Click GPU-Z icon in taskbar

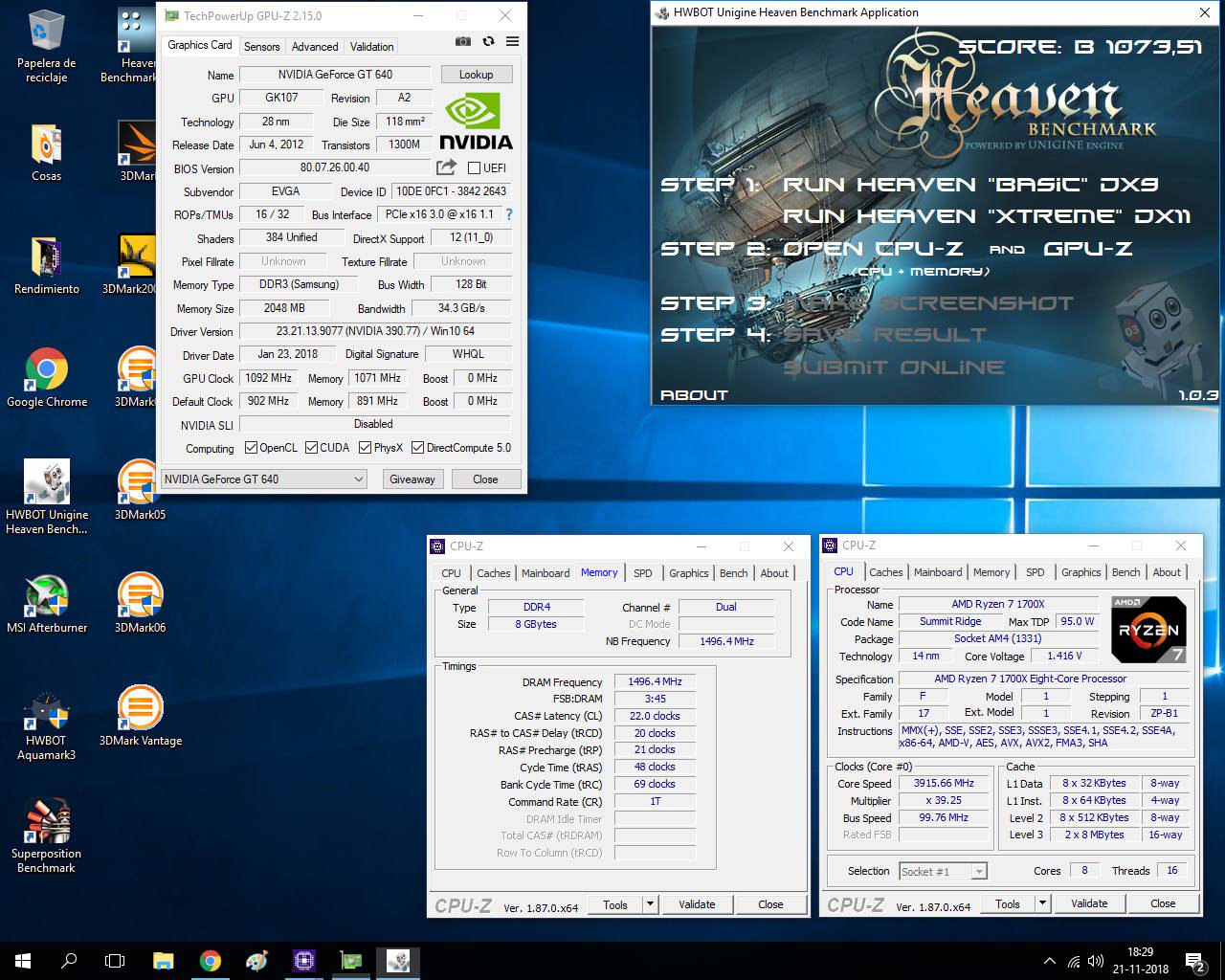click(351, 961)
